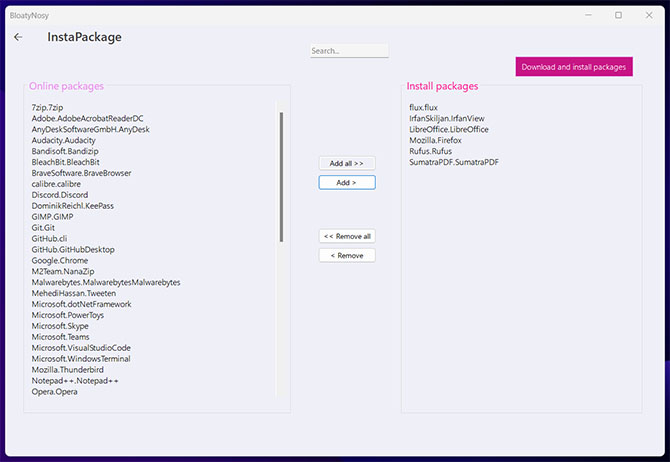The image size is (670, 462).
Task: Select Adobe.AdobeAcrobatReaderDC package
Action: tap(88, 118)
